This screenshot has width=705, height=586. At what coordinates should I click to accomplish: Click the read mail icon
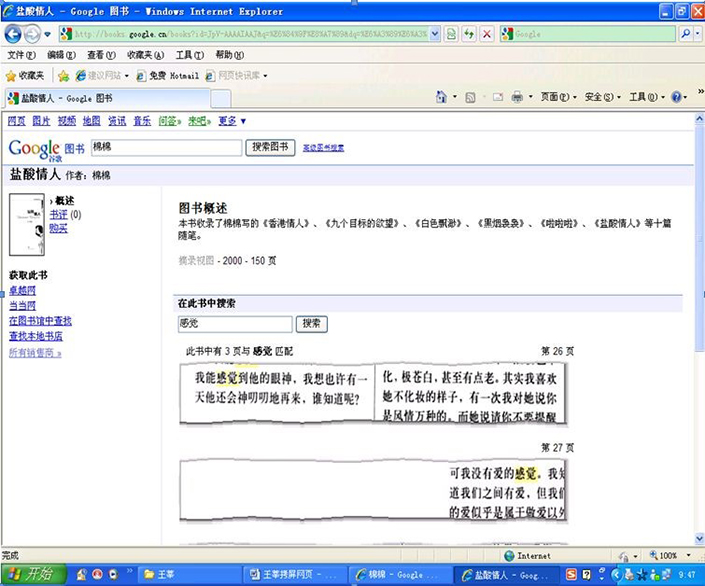498,97
